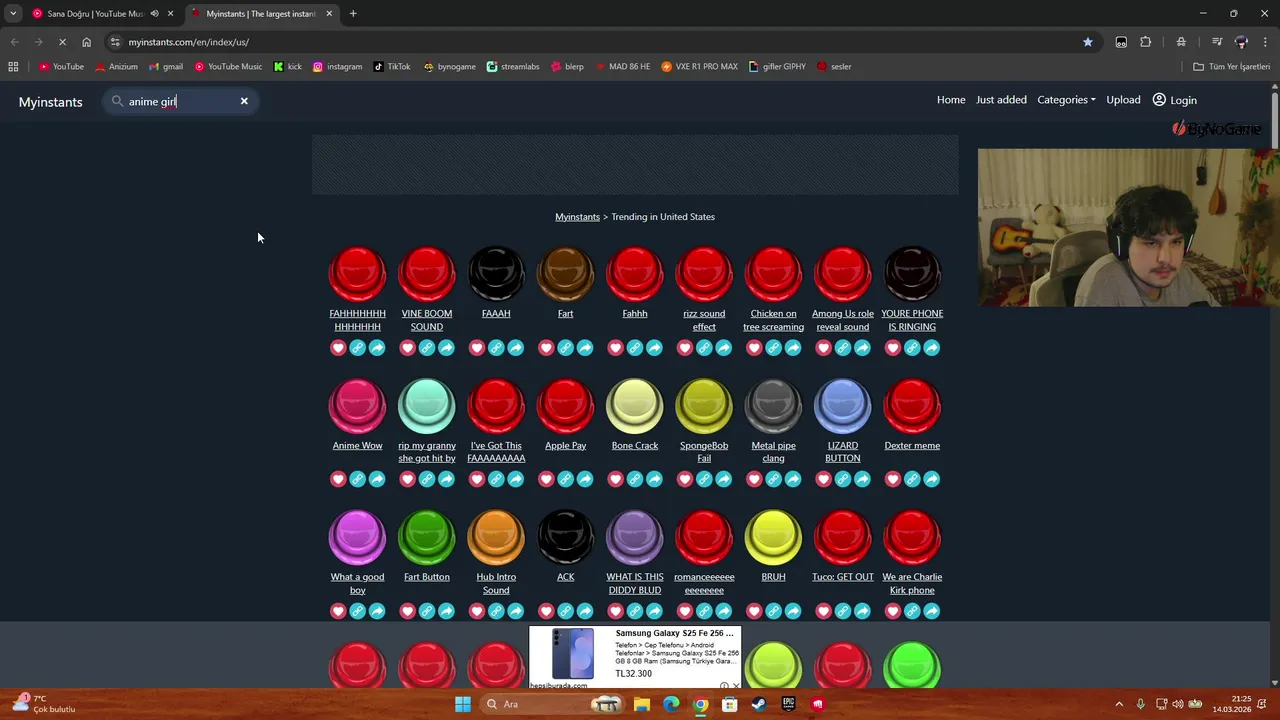Viewport: 1280px width, 720px height.
Task: Favorite the BRUH sound
Action: click(x=754, y=611)
